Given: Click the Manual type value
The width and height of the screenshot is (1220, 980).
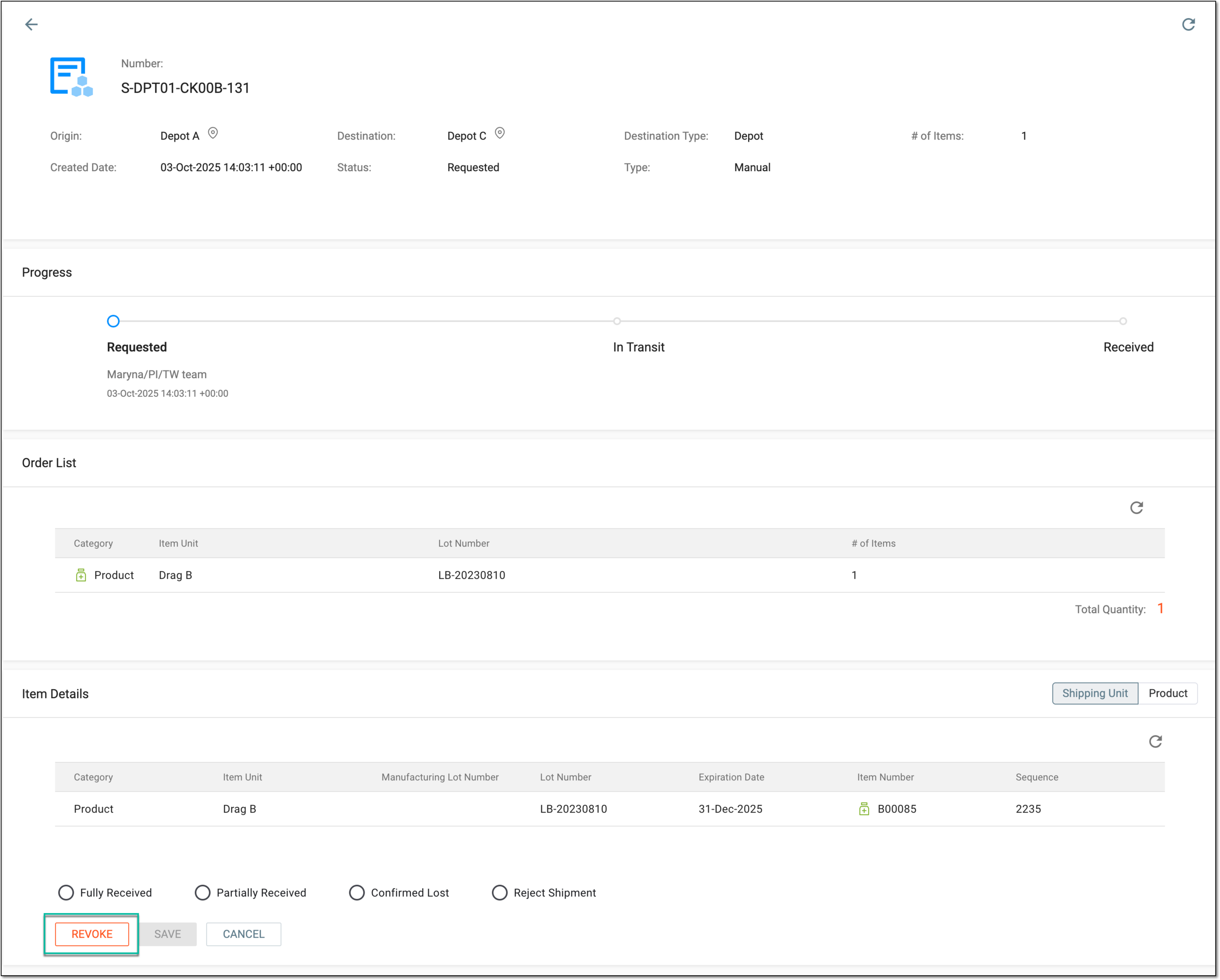Looking at the screenshot, I should point(752,167).
